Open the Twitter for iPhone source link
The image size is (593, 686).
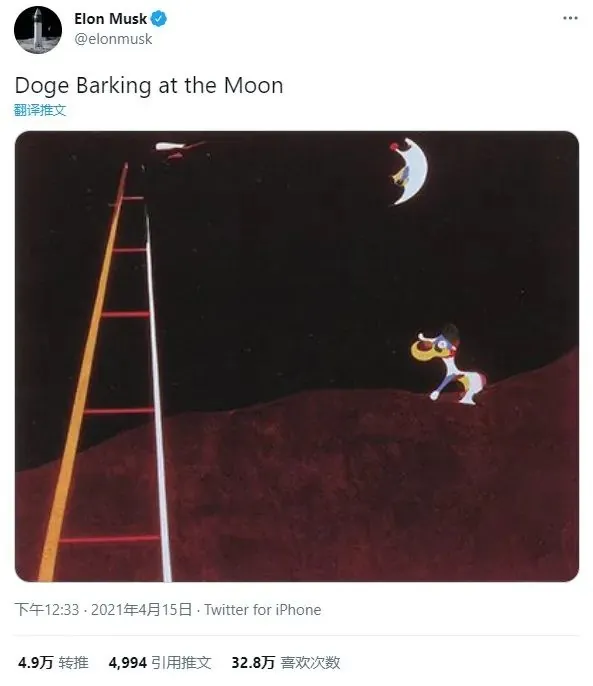tap(263, 609)
